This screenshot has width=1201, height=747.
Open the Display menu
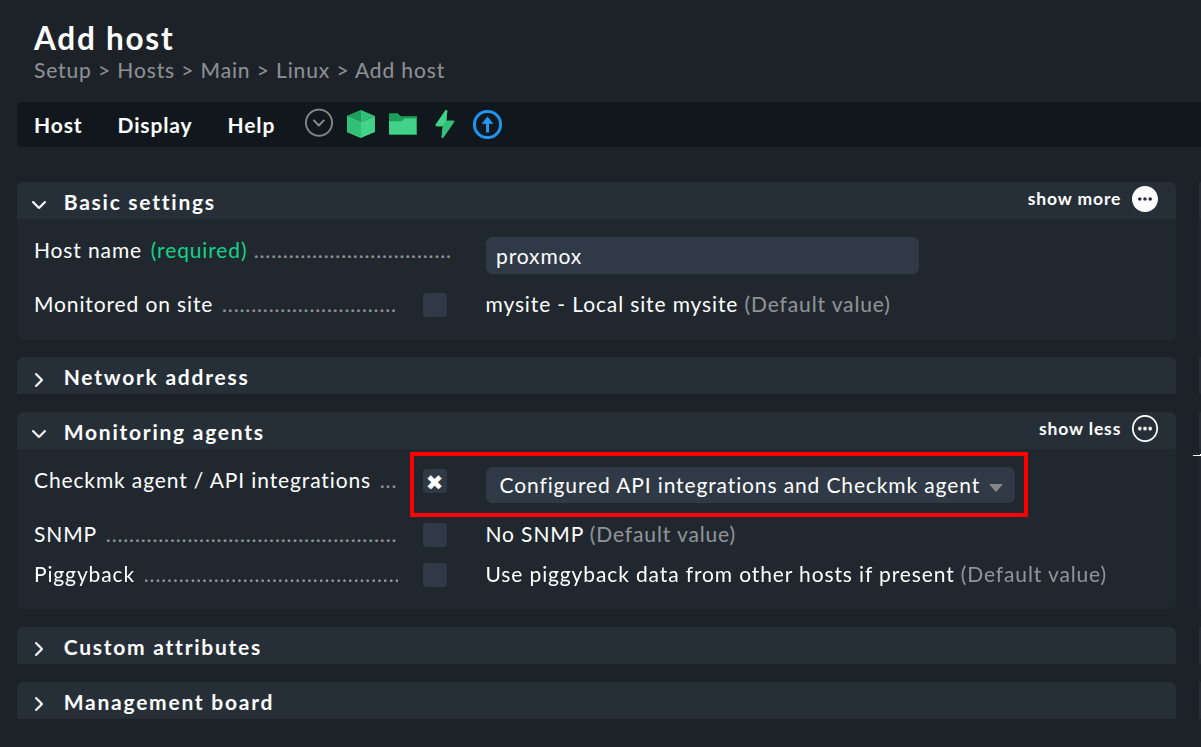click(x=154, y=125)
